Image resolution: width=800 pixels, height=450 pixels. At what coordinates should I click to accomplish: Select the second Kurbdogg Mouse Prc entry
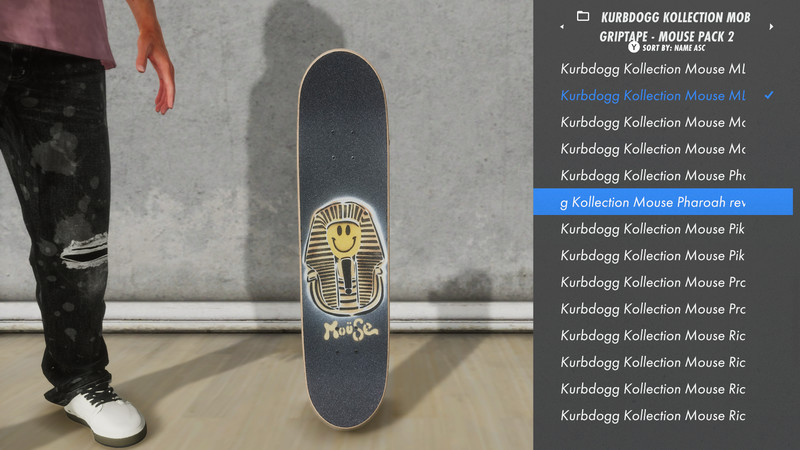653,309
